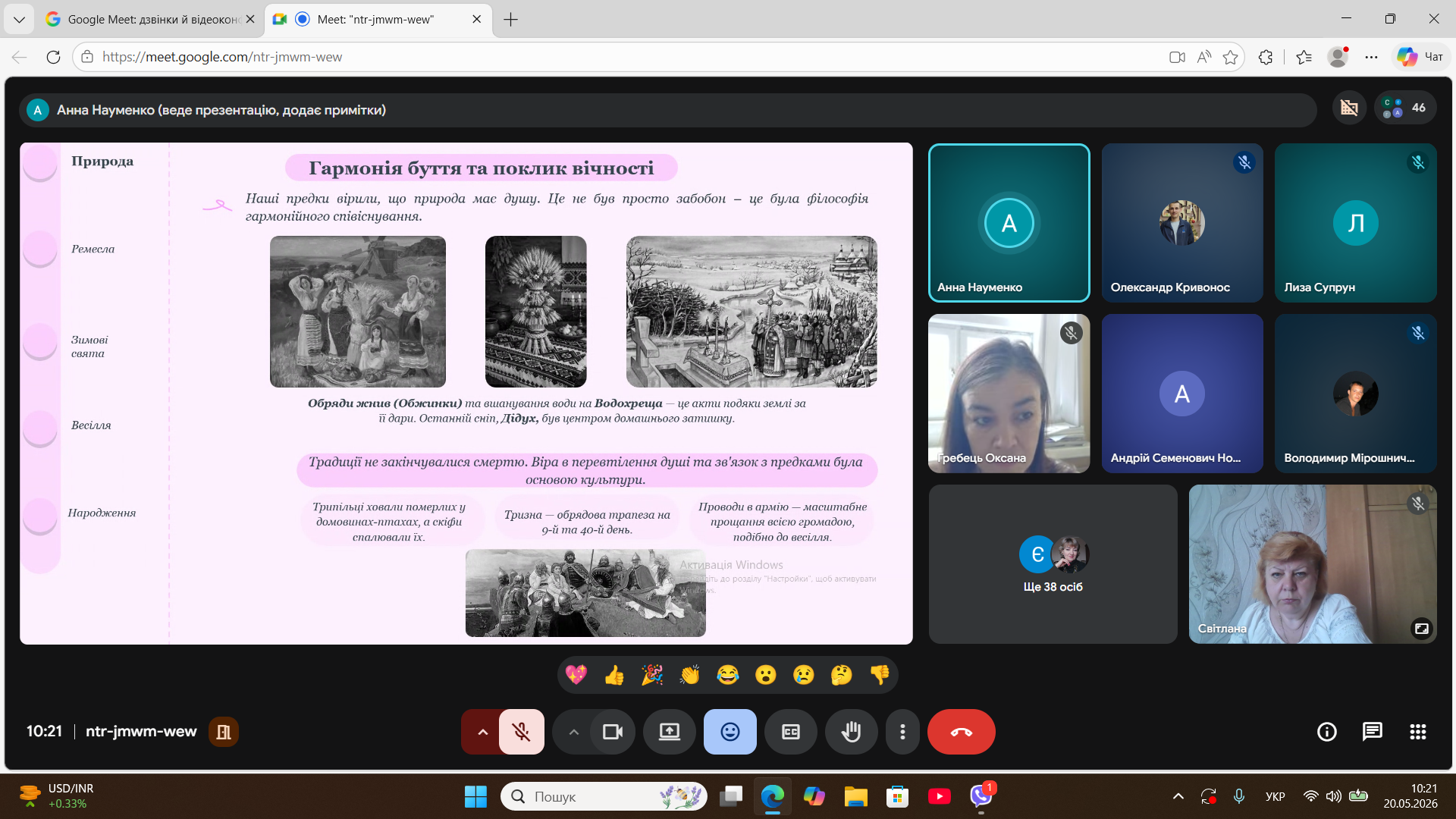Send the laughing face reaction
This screenshot has width=1456, height=819.
(728, 674)
